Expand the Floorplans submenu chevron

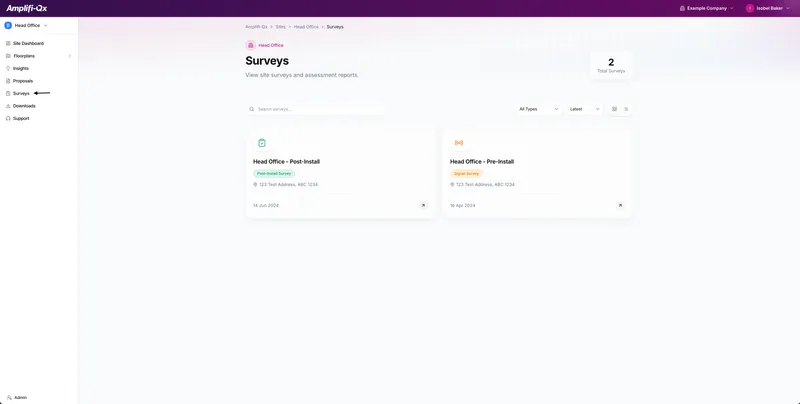70,56
